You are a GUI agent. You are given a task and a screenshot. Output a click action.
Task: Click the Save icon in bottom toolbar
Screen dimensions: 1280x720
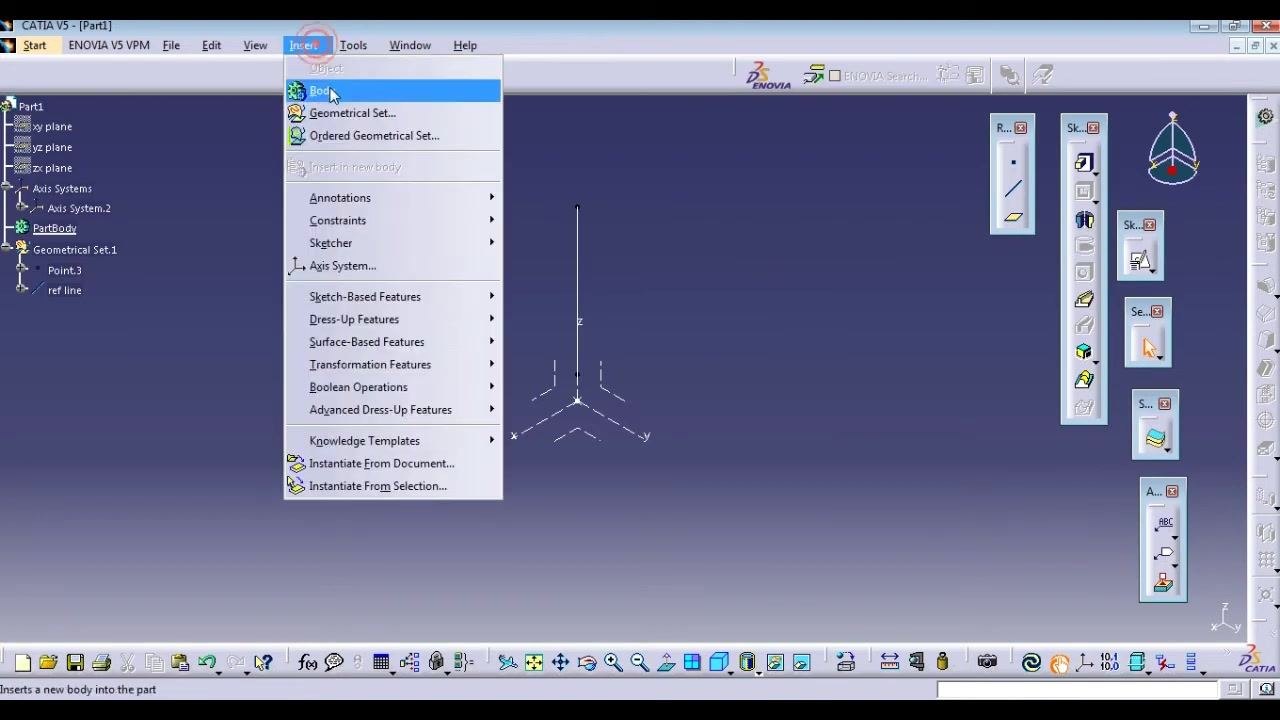click(x=75, y=662)
